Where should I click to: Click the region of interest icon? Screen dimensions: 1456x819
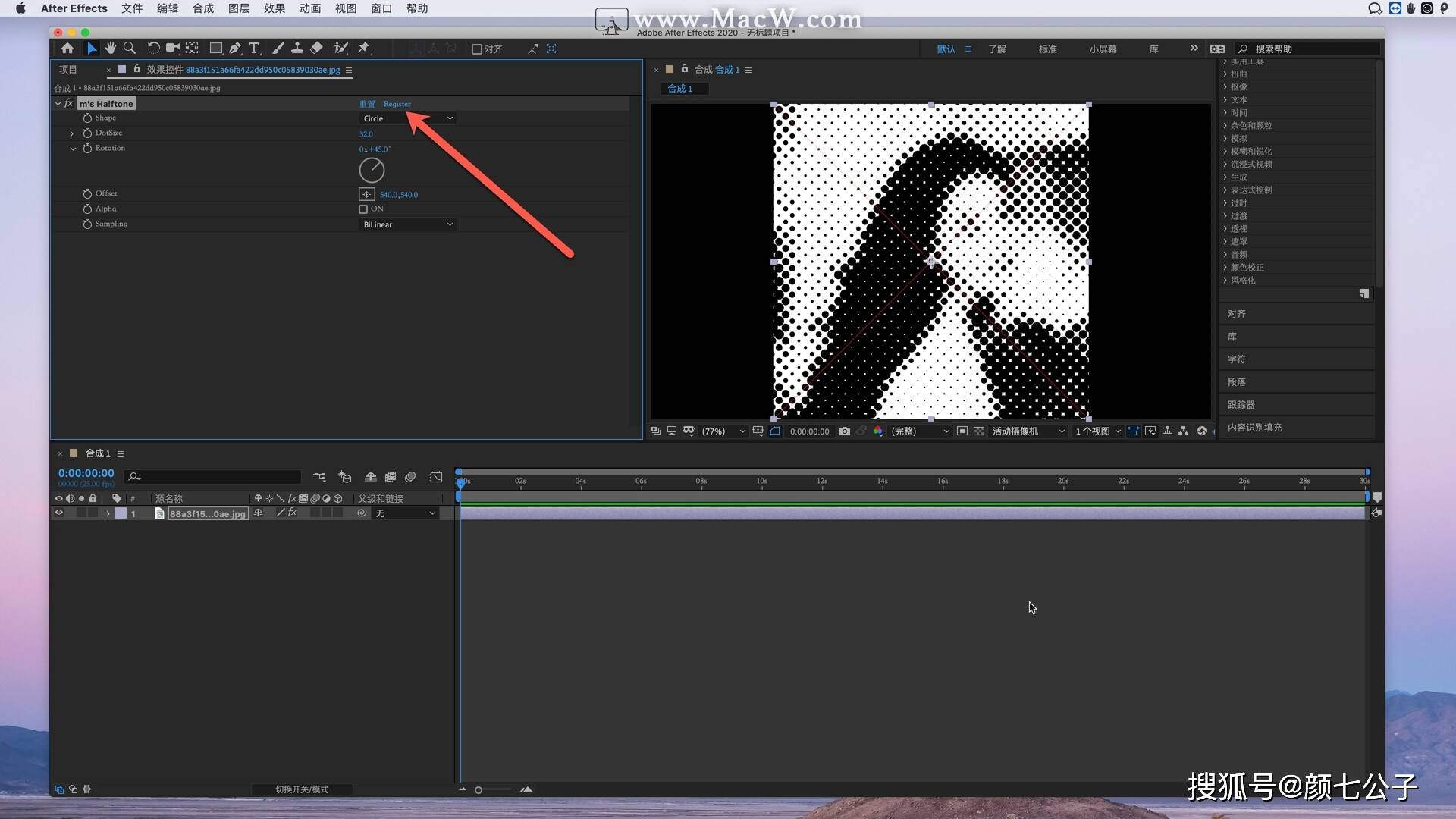click(962, 431)
